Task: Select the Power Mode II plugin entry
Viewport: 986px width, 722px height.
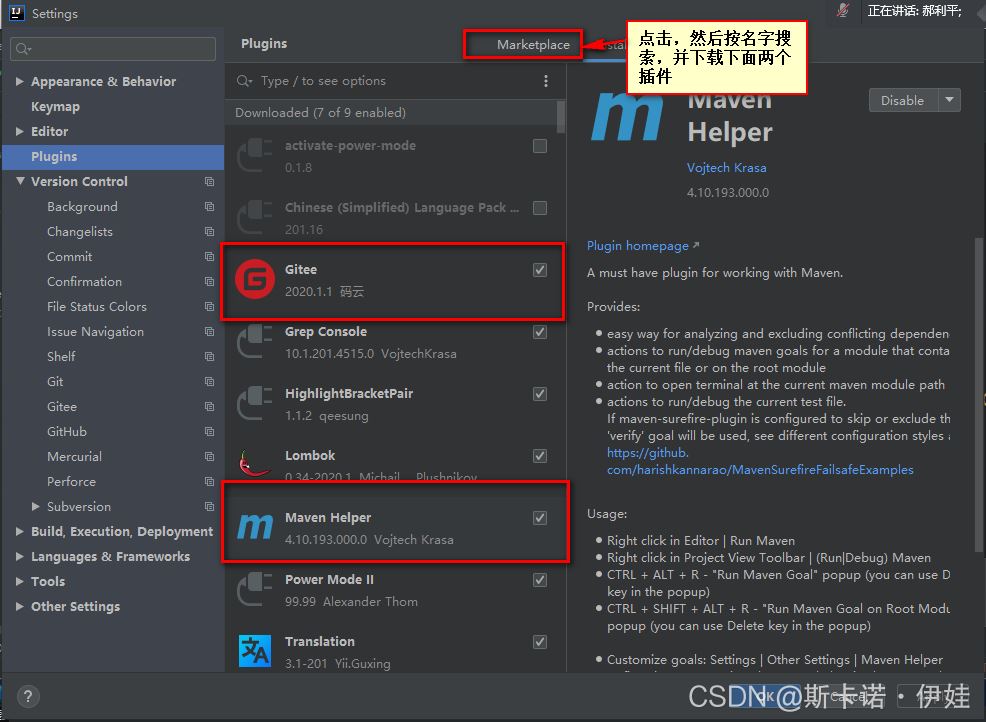Action: click(x=394, y=590)
